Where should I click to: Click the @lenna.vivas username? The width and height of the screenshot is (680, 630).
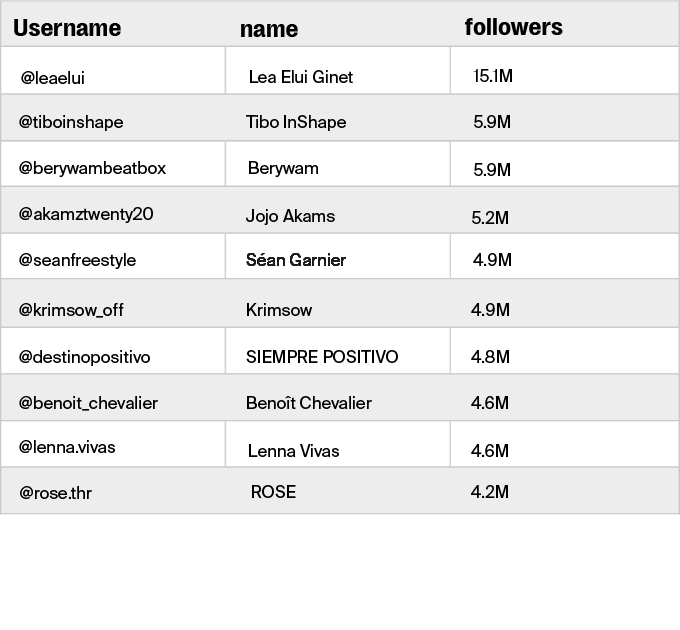[67, 447]
